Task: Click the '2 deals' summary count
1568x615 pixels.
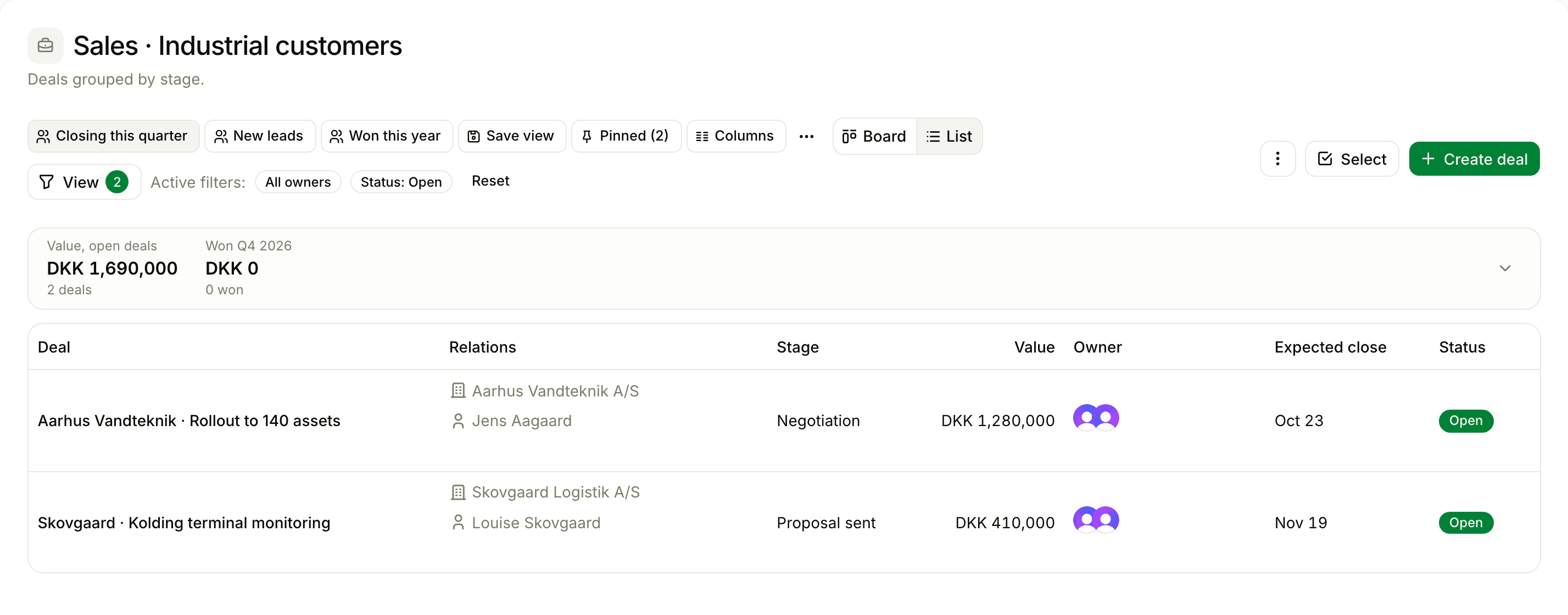Action: pos(69,290)
